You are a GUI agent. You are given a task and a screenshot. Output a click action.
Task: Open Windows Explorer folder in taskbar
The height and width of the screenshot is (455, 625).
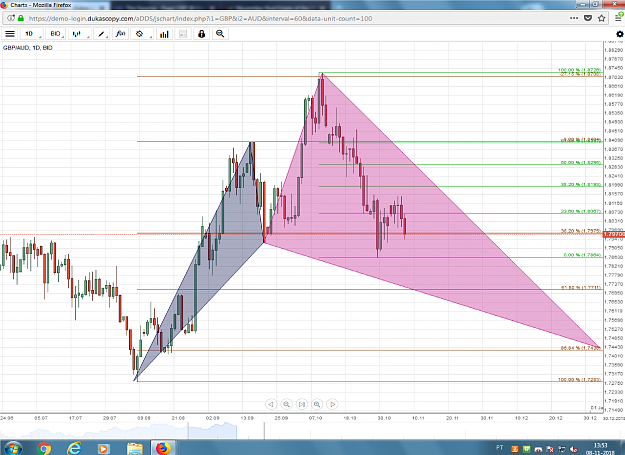(134, 448)
